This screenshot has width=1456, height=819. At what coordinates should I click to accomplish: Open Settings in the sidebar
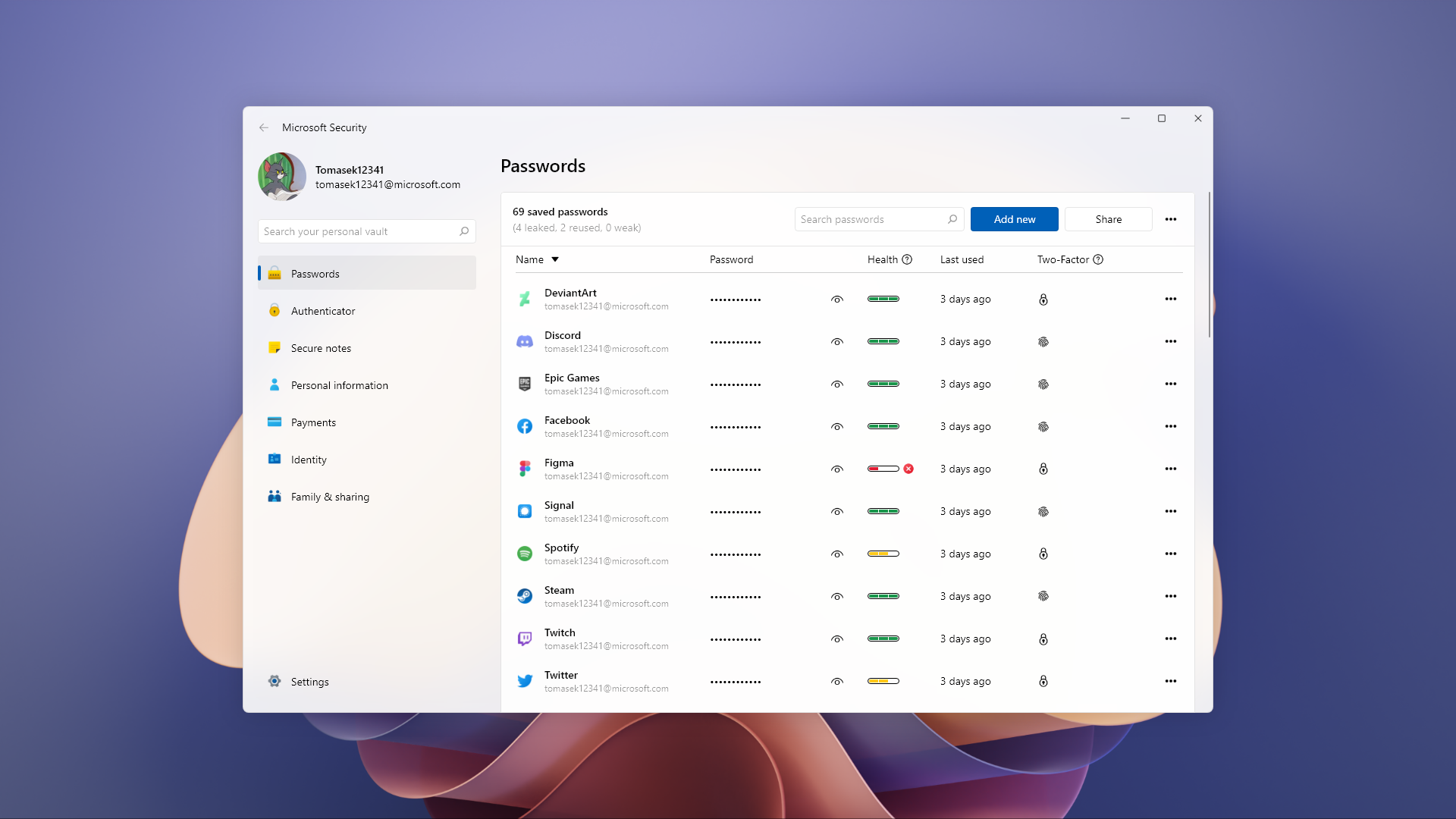pos(367,682)
